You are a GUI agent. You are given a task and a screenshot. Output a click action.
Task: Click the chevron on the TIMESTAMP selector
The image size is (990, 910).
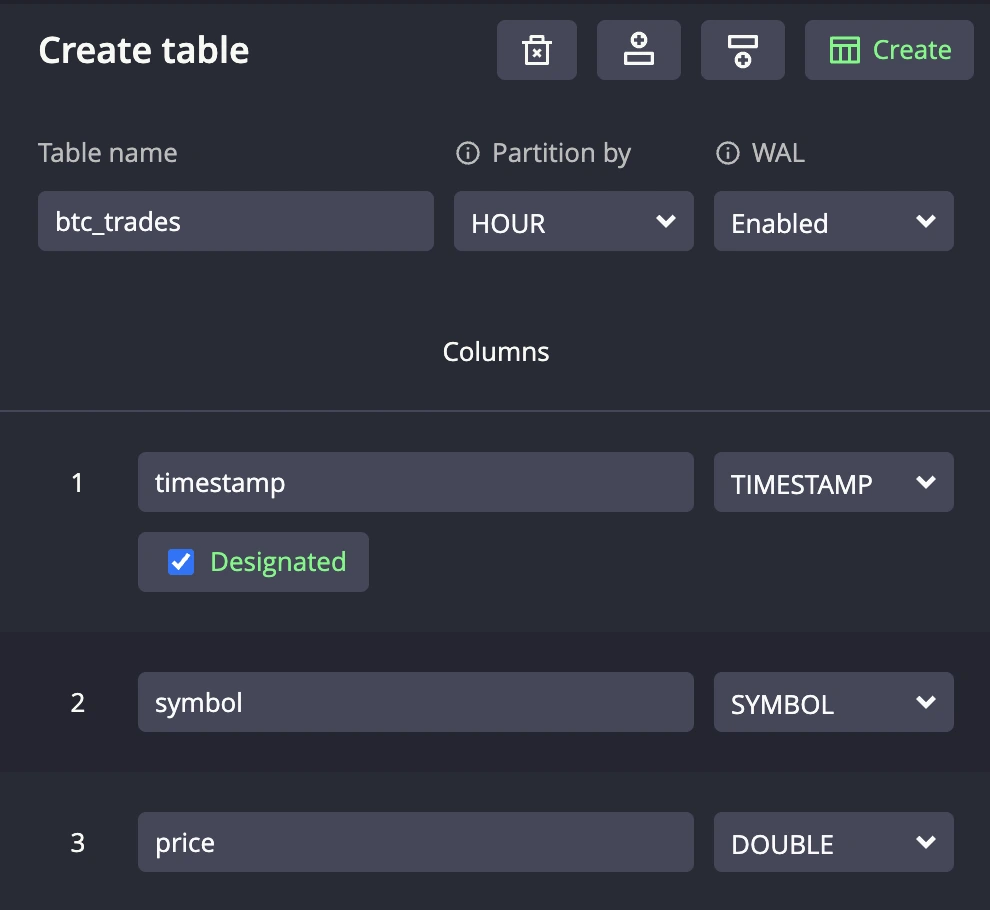coord(925,482)
